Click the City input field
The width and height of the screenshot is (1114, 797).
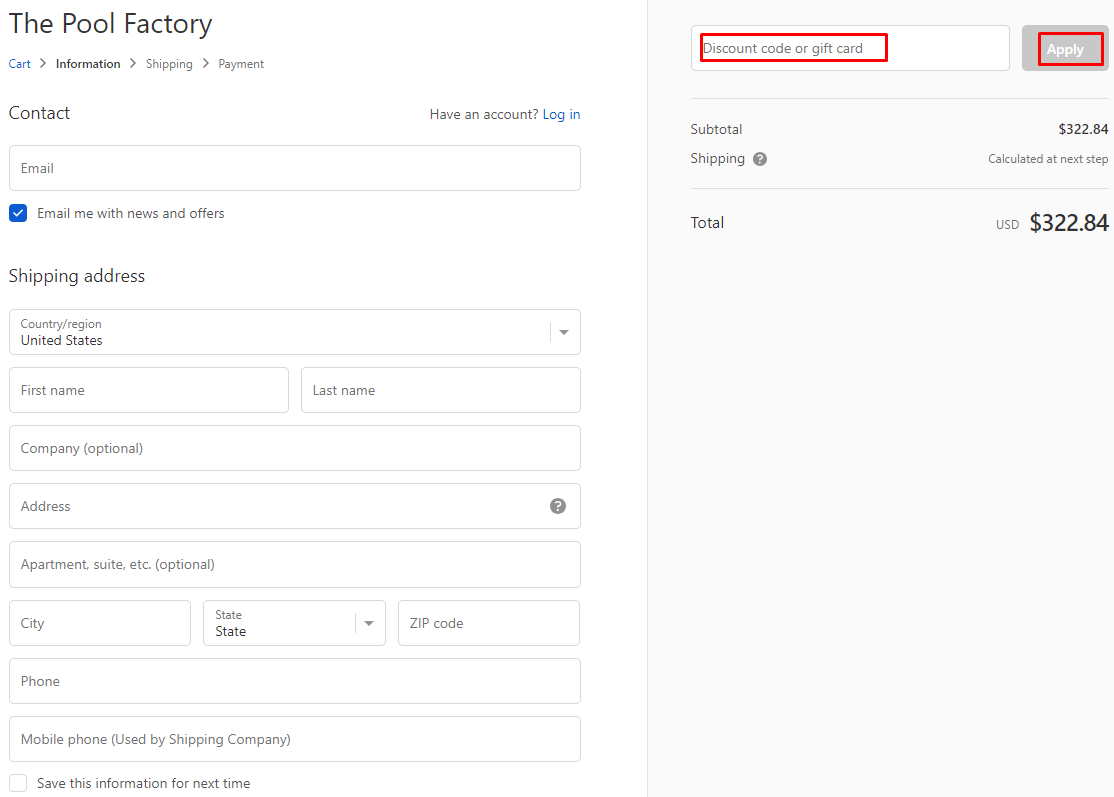99,623
